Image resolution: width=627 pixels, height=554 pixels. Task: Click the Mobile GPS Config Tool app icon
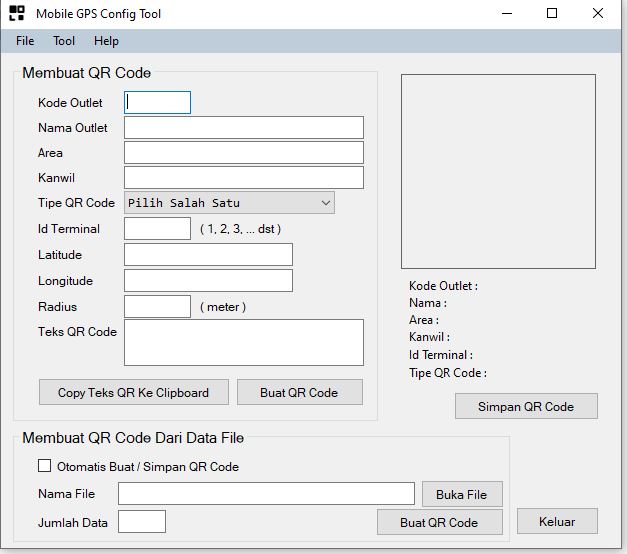click(x=17, y=14)
